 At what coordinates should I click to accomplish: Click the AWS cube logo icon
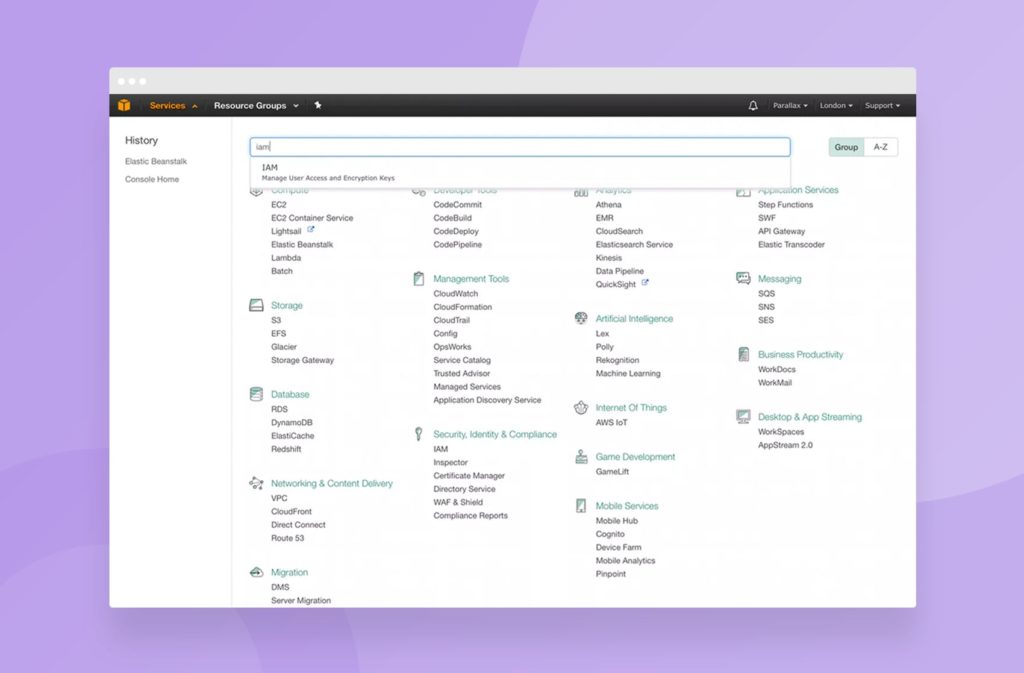tap(124, 105)
